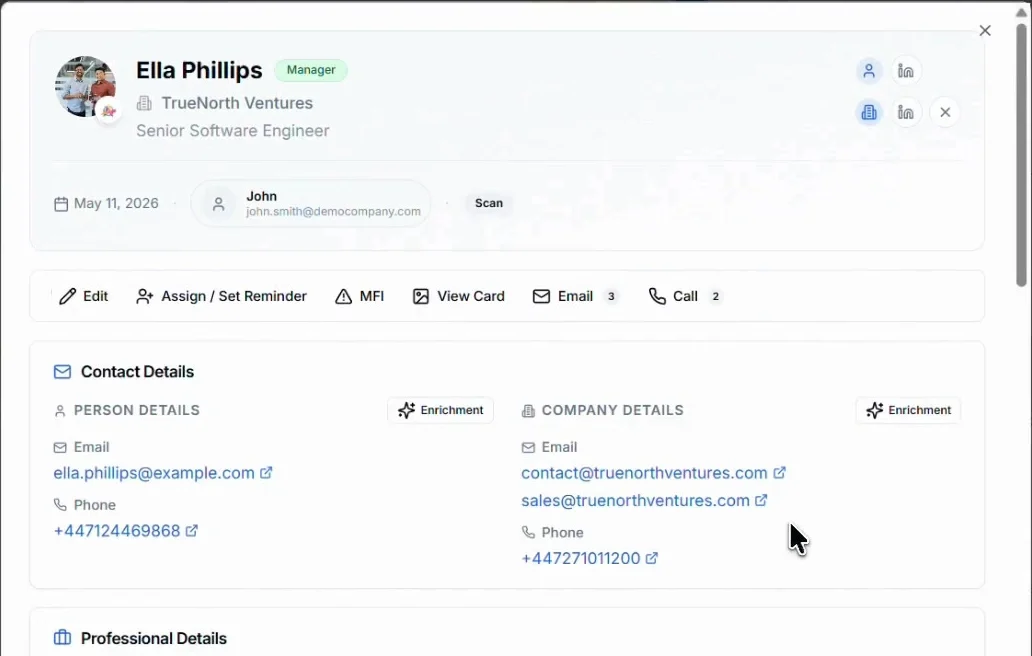
Task: Click Ella Phillips profile photo
Action: coord(86,86)
